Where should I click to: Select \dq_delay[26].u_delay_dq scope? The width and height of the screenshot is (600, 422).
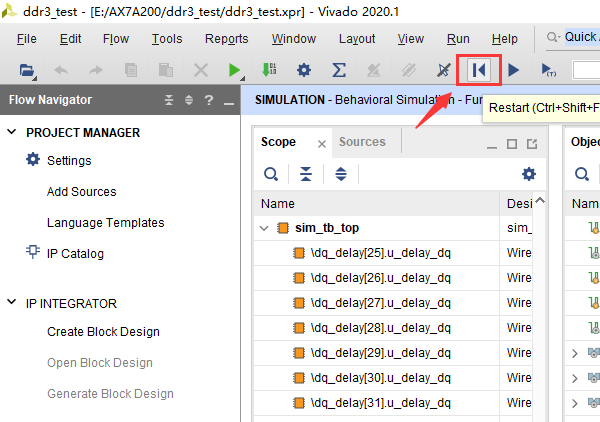click(380, 278)
